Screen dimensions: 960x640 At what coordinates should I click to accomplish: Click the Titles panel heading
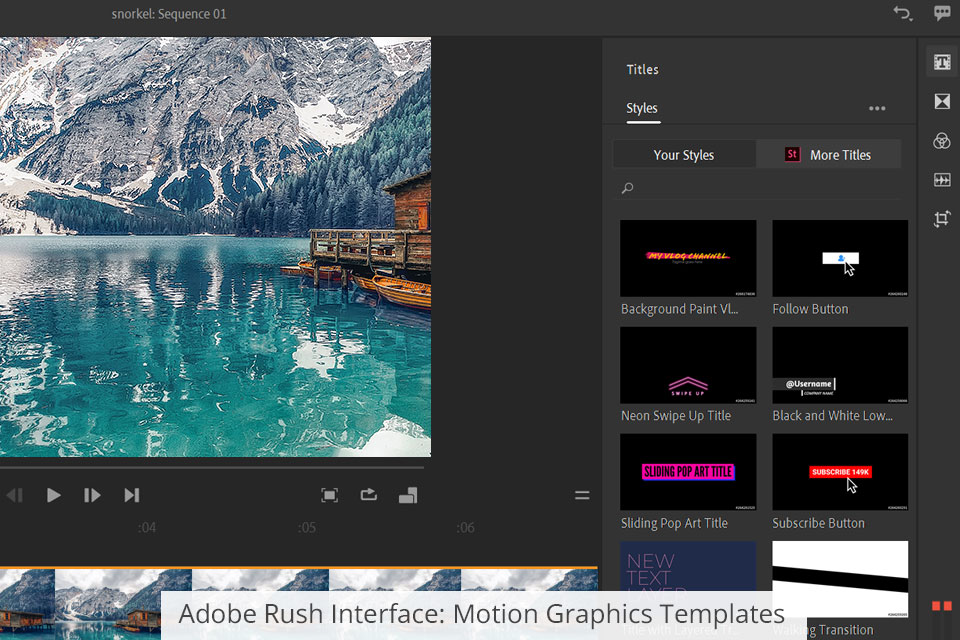point(642,69)
